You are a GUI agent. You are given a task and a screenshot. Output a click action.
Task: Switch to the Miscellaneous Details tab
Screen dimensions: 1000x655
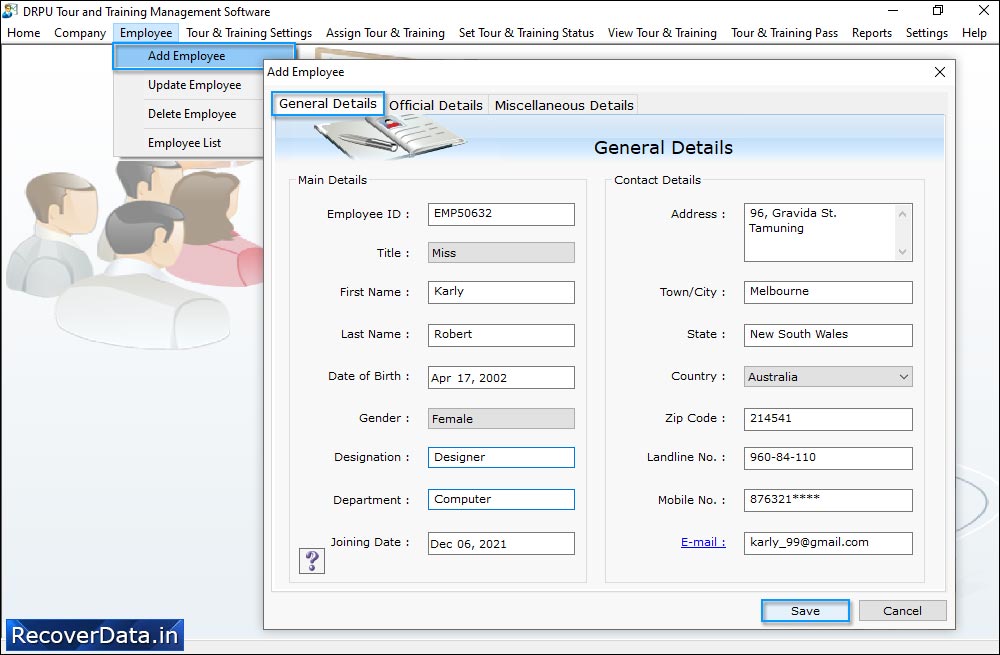[x=564, y=105]
